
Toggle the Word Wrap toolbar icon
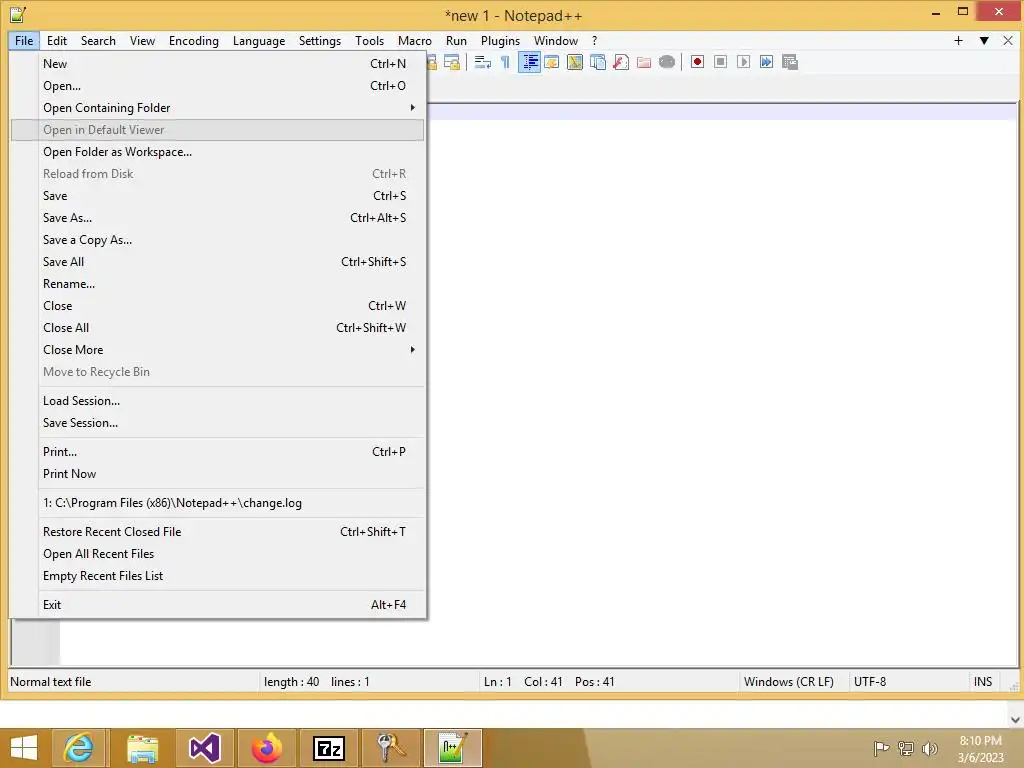(483, 62)
